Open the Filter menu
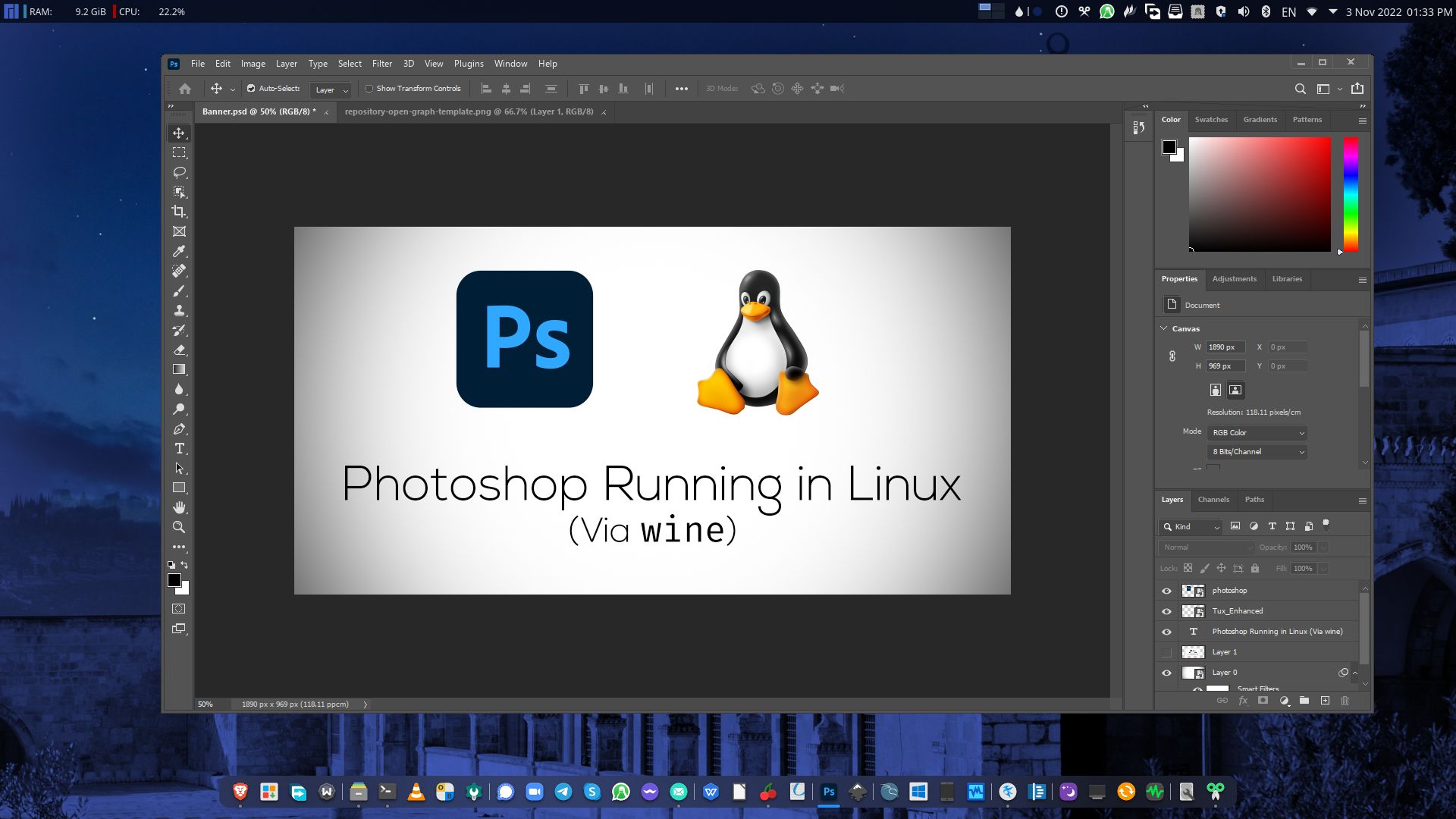The image size is (1456, 819). tap(381, 64)
